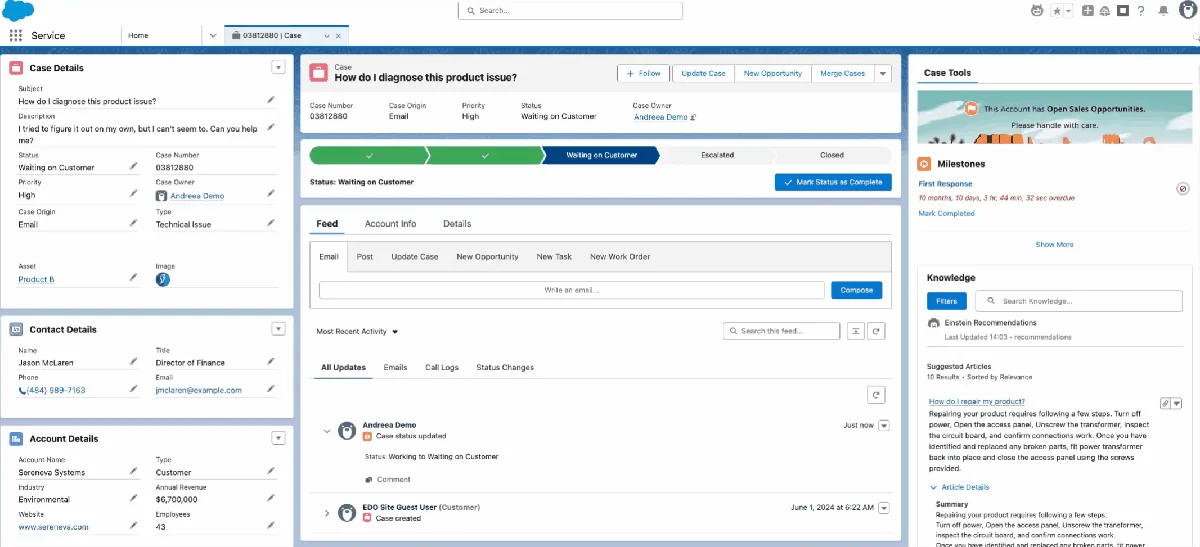Select the Escalated stage in the path

coord(717,155)
